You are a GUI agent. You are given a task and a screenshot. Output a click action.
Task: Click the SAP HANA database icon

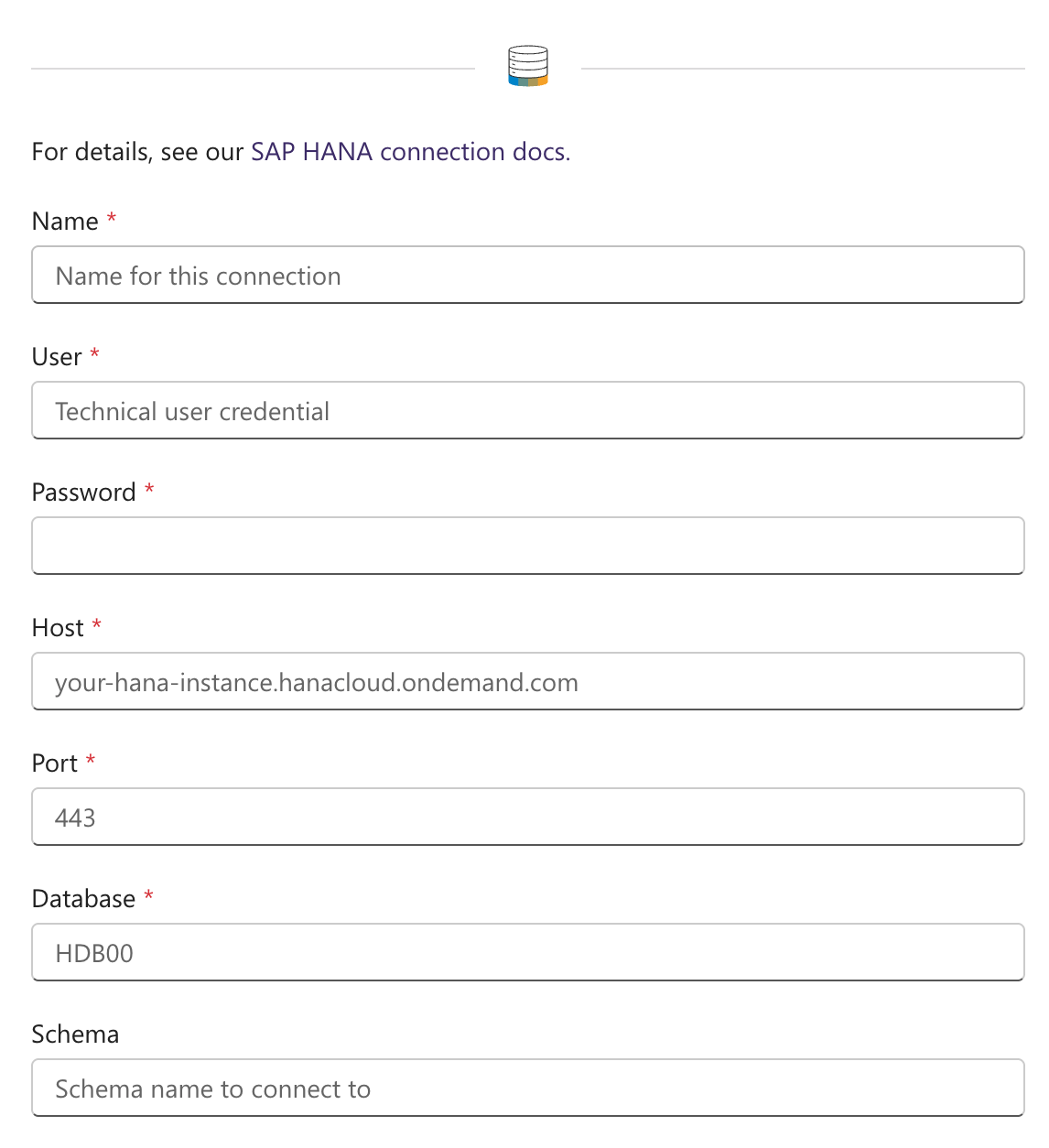(x=528, y=67)
